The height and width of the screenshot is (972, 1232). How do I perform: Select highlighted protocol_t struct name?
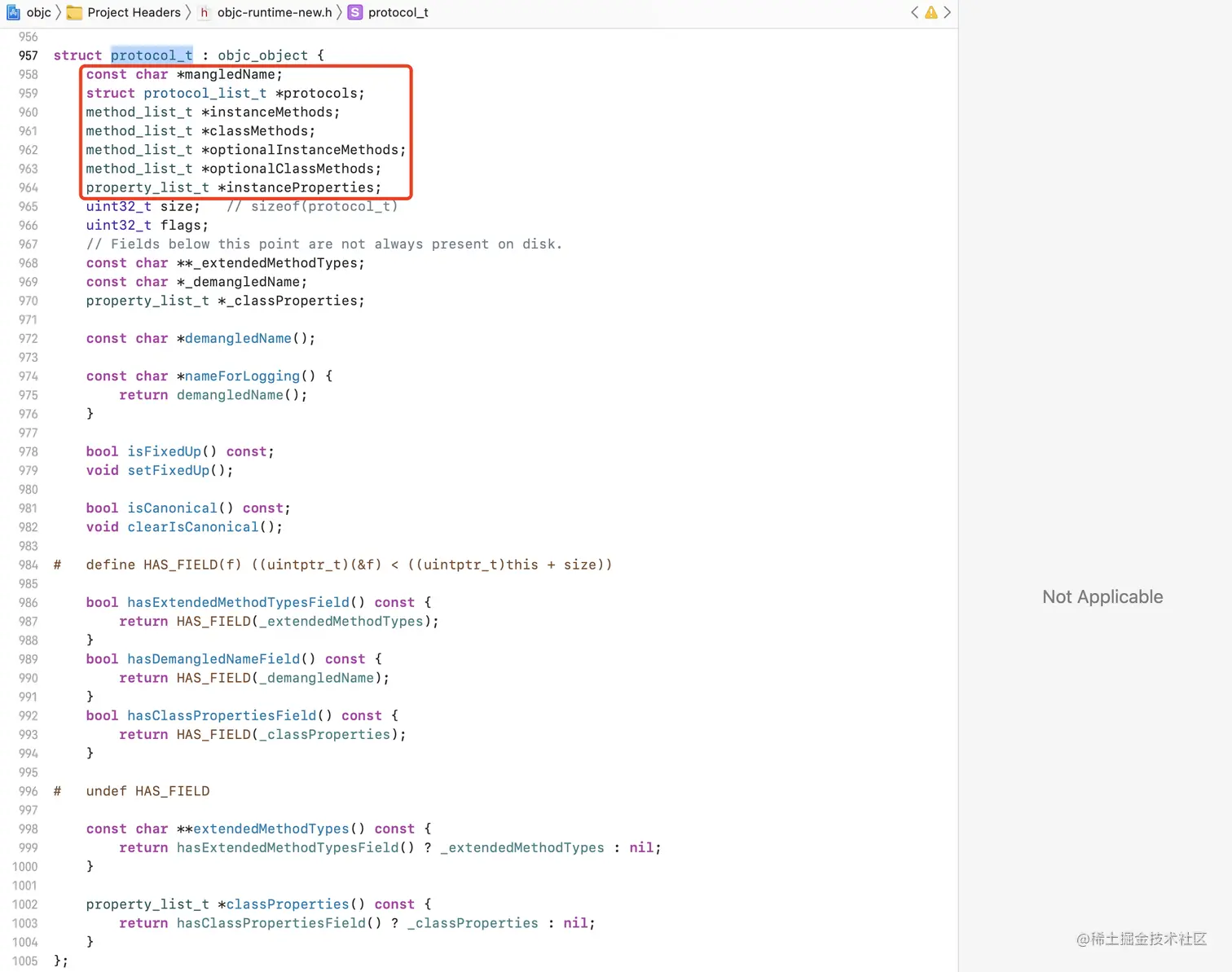tap(152, 55)
